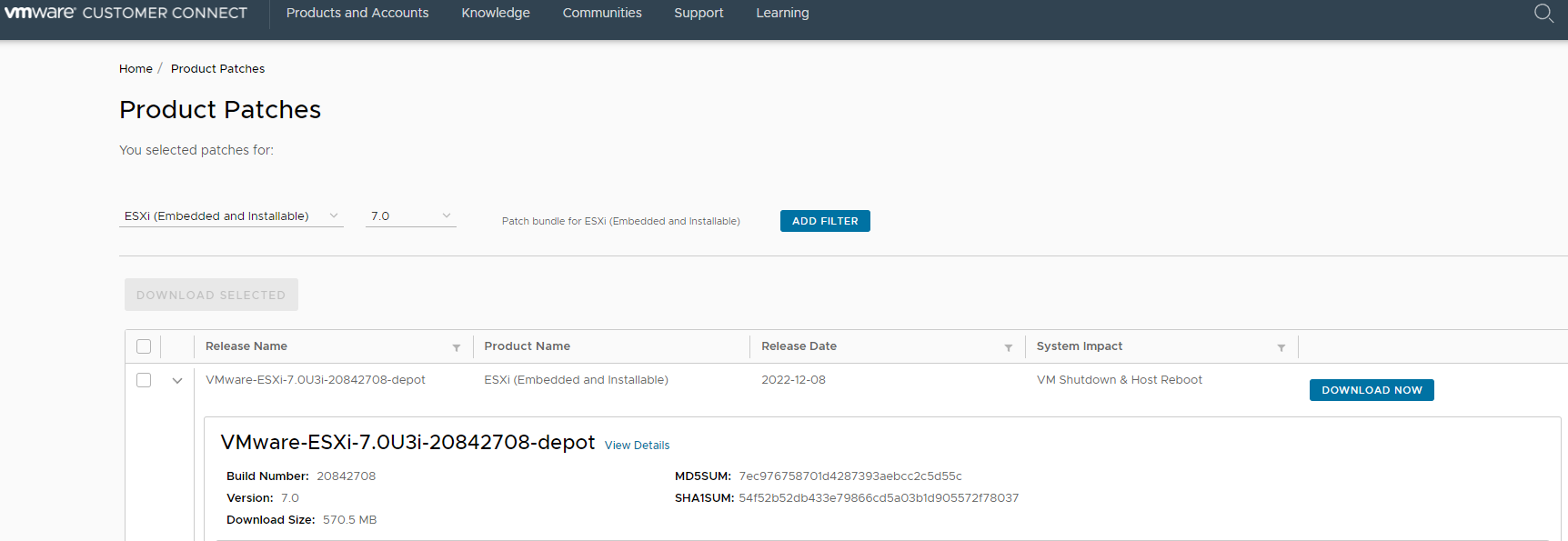Tick the select-all header checkbox

[144, 346]
